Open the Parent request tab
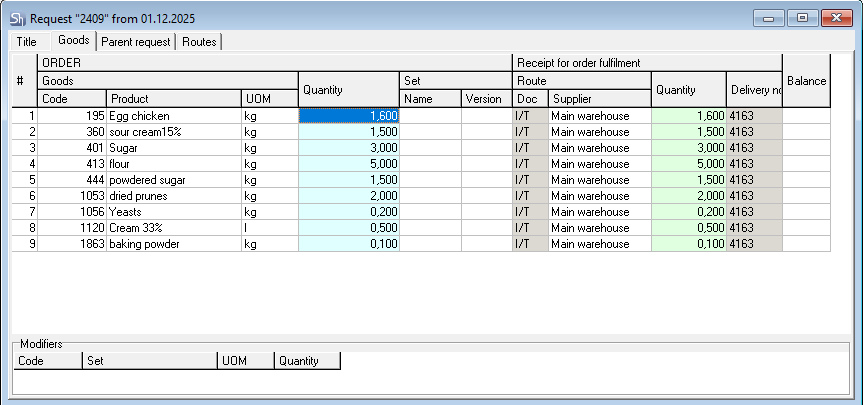 pos(137,41)
